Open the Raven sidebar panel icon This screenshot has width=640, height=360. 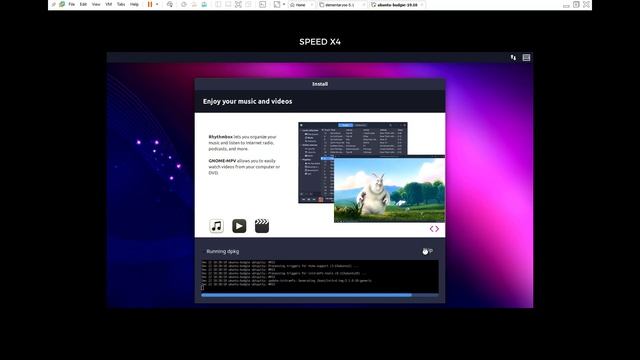(527, 58)
